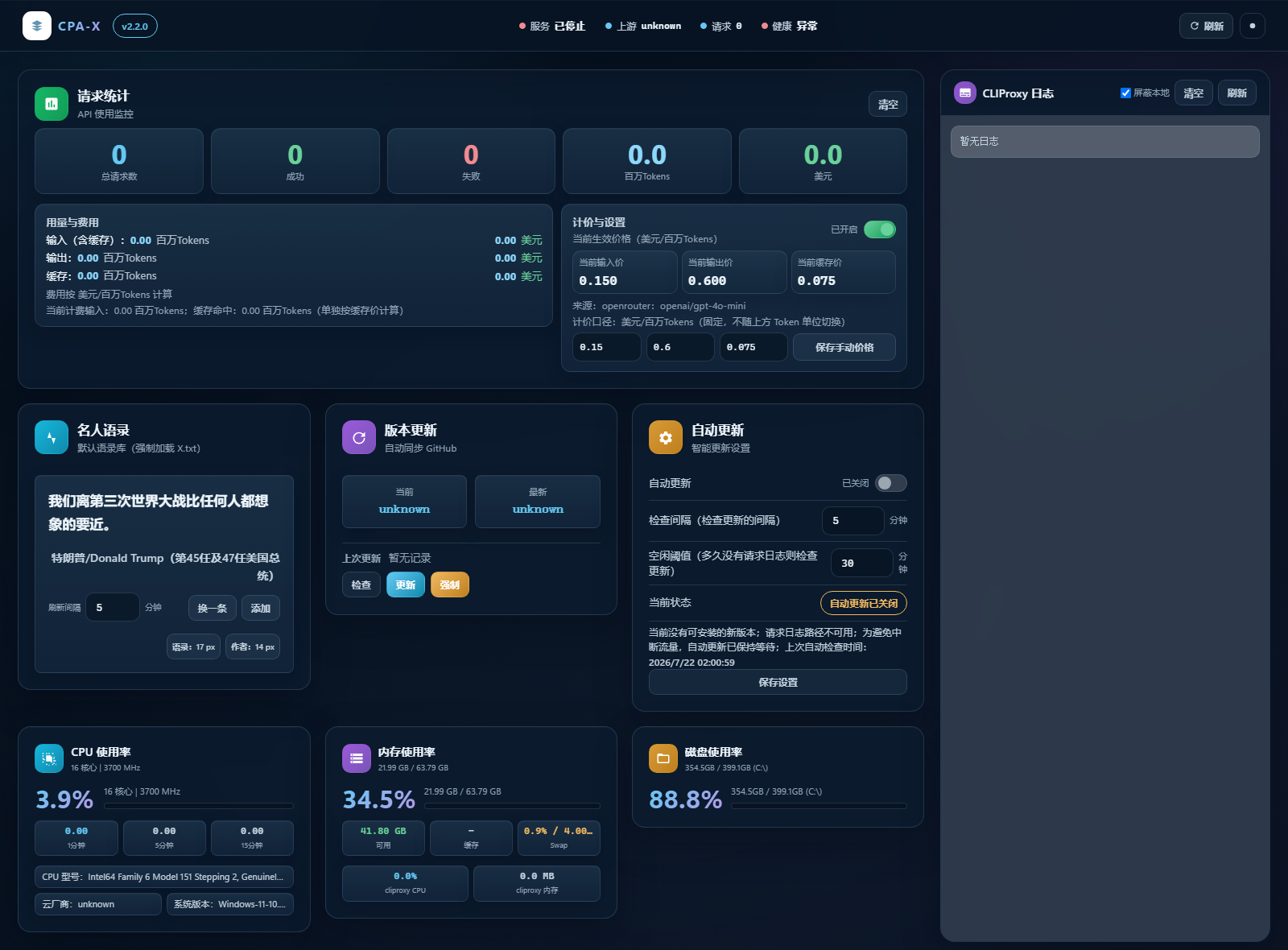Click the memory usage progress bar
This screenshot has height=950, width=1288.
tap(512, 805)
